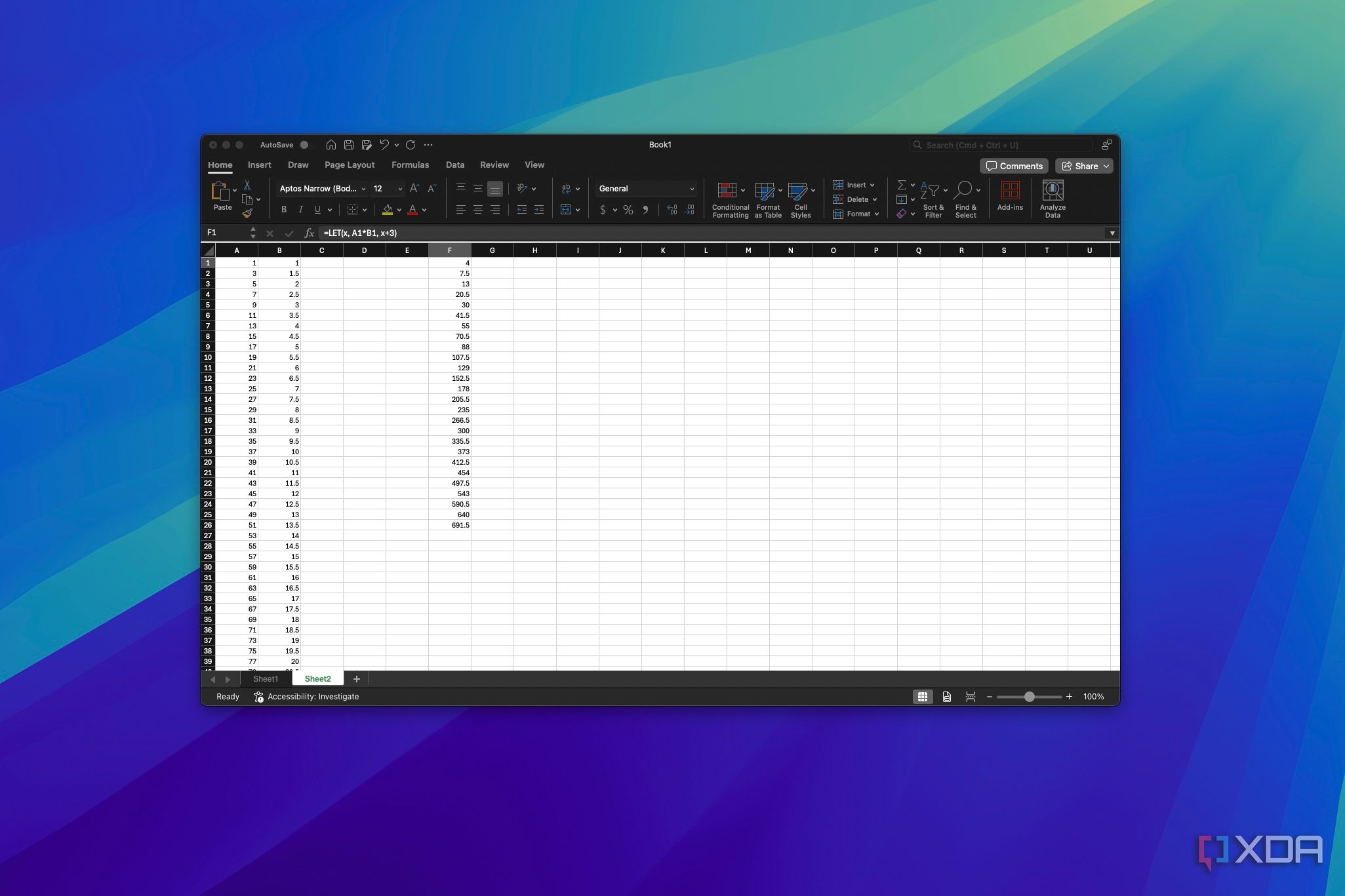Screen dimensions: 1345x896
Task: Switch to the Sheet1 tab
Action: click(266, 679)
